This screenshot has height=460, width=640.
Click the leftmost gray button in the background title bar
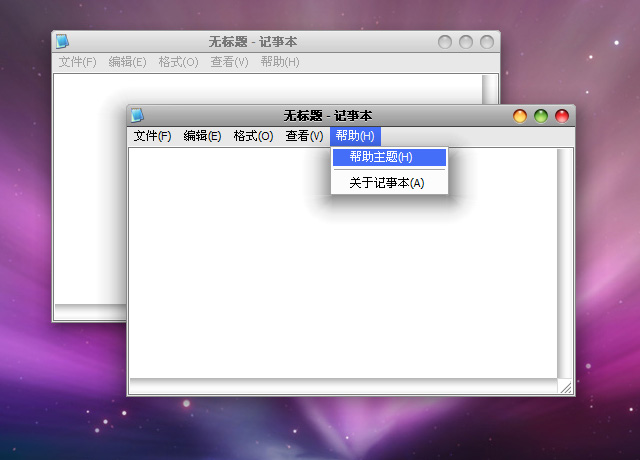pyautogui.click(x=445, y=42)
